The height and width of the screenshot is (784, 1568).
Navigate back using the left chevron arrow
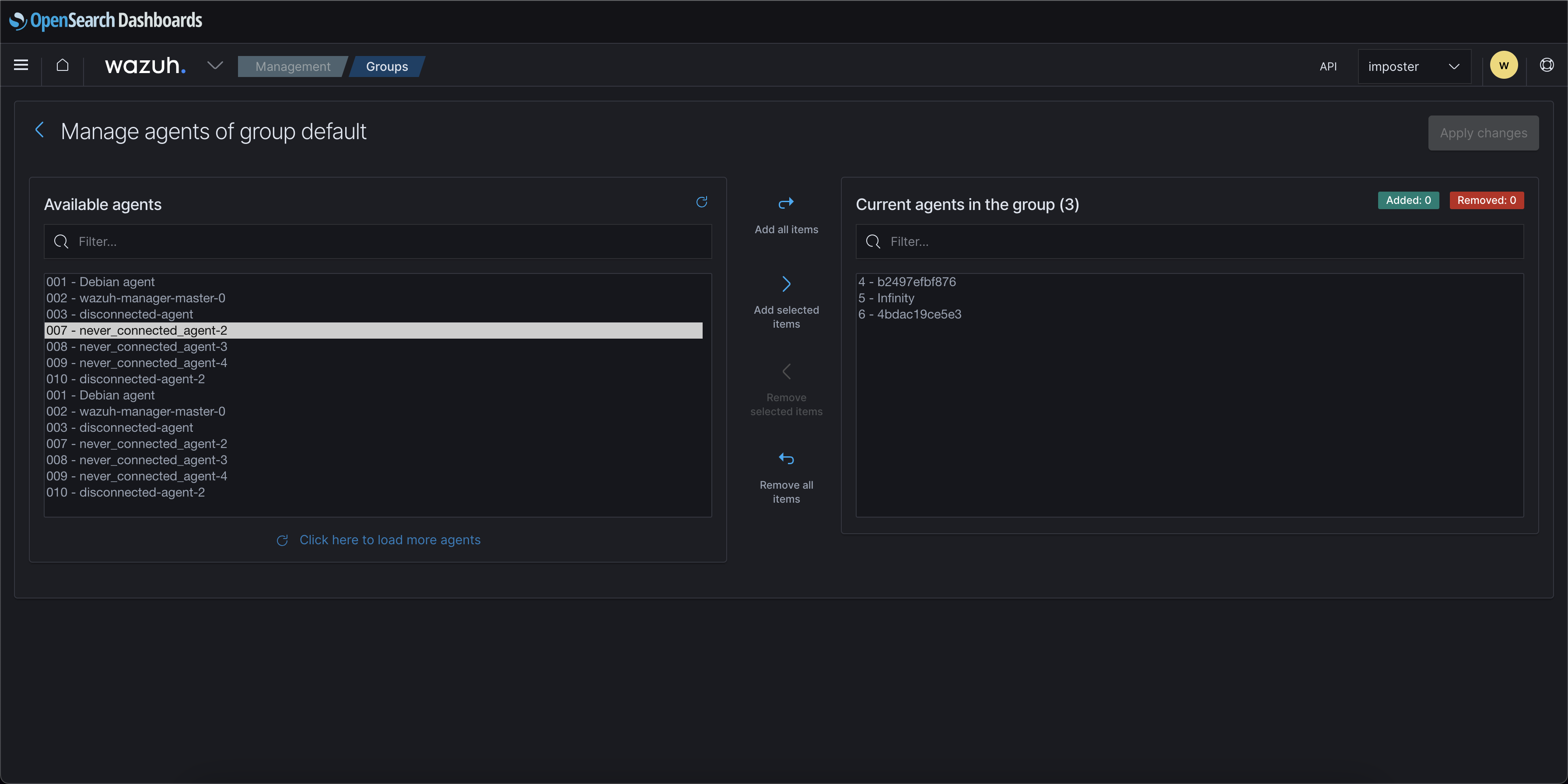point(39,129)
